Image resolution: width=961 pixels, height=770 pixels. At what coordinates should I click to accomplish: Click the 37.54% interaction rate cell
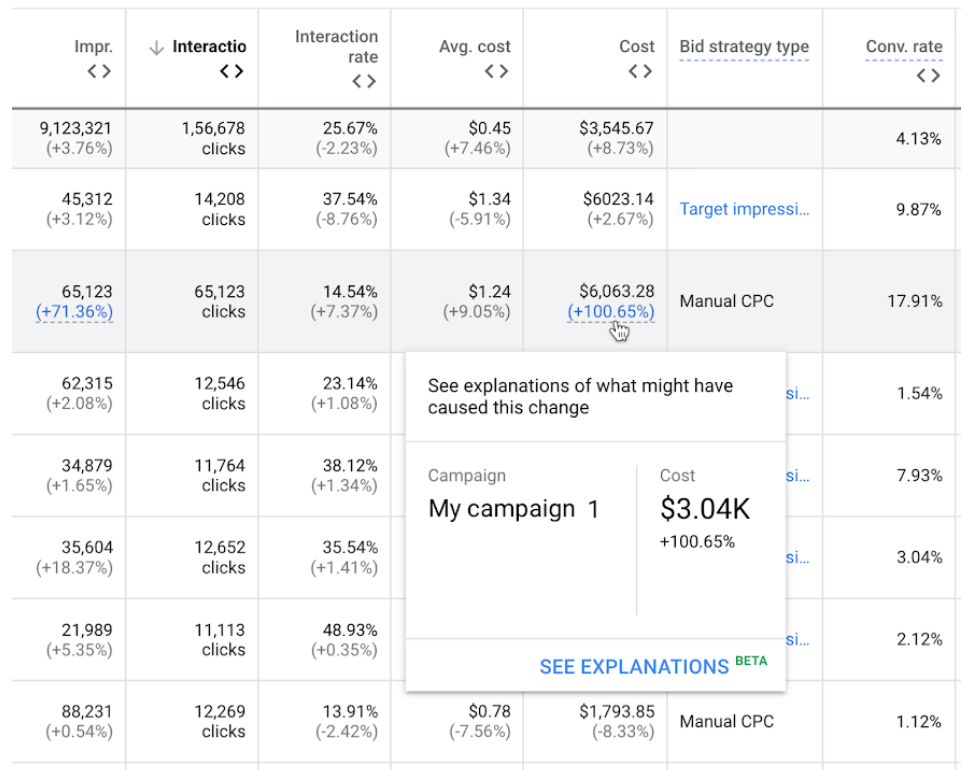pyautogui.click(x=350, y=199)
